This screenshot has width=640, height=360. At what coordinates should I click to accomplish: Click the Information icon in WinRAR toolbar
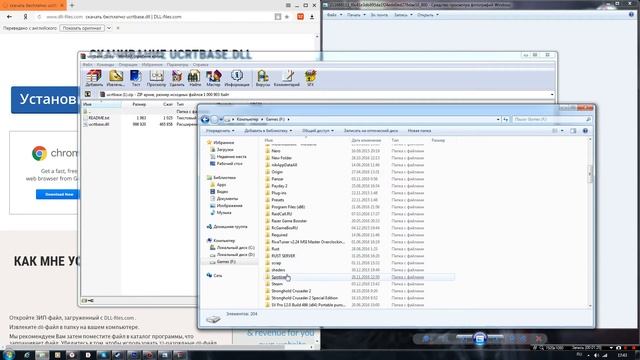(237, 78)
